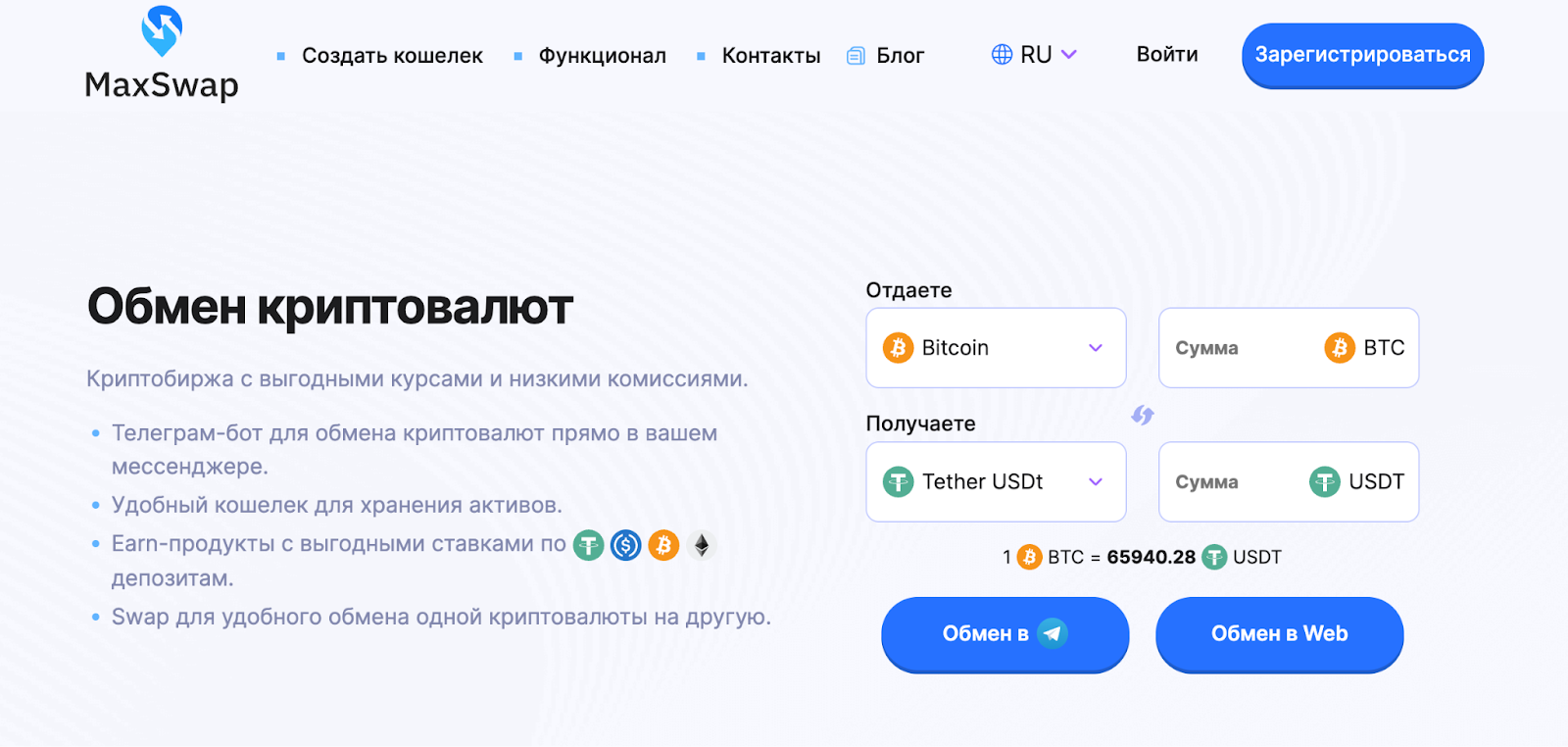Open the Tether USDt currency dropdown
The image size is (1568, 747).
(x=996, y=481)
